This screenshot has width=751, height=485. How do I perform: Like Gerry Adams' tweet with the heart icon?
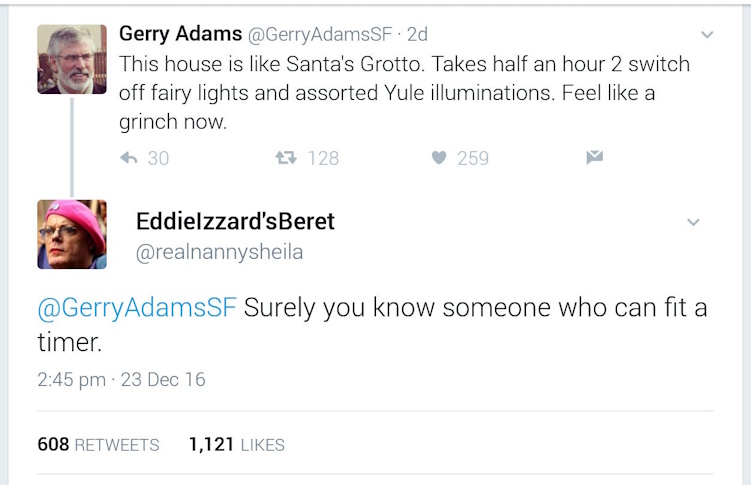pyautogui.click(x=438, y=158)
